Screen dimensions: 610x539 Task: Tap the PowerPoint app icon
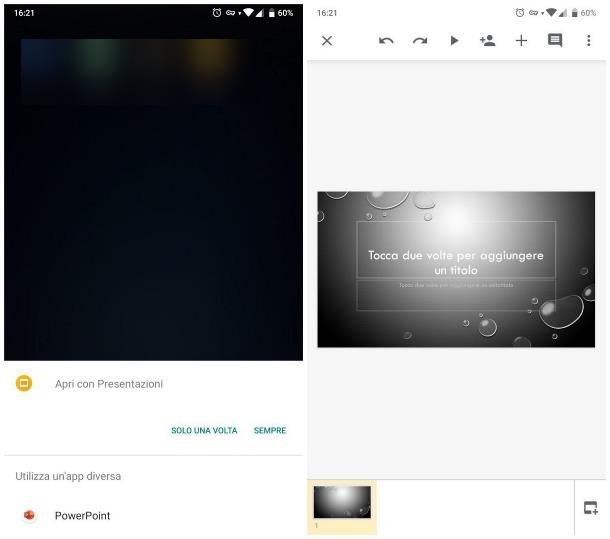[29, 515]
